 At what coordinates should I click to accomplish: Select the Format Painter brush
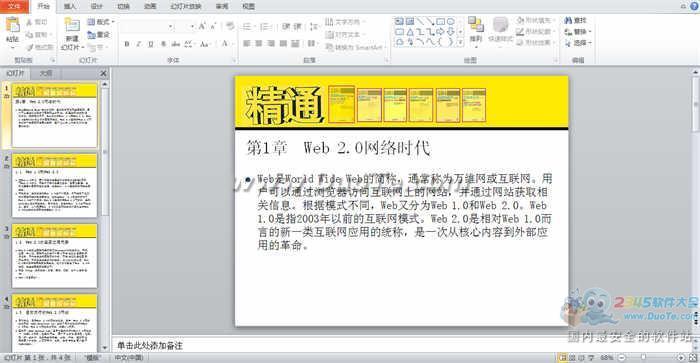29,47
